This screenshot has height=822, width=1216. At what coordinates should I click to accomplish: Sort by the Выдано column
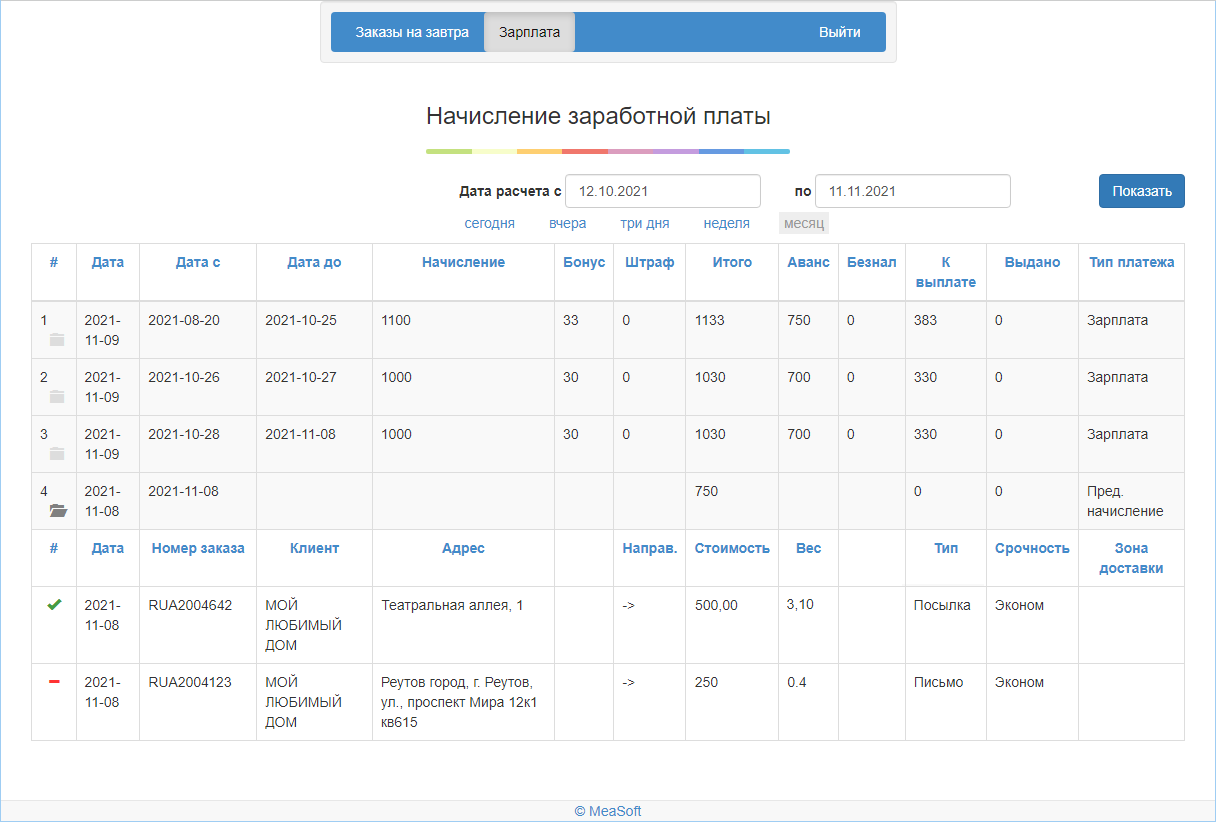pos(1032,262)
